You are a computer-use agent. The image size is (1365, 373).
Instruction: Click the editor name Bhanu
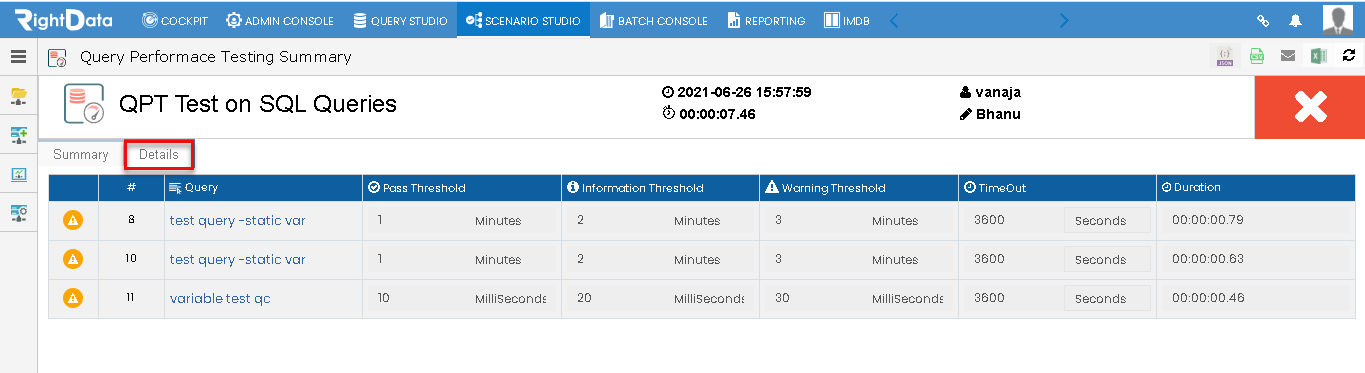coord(998,114)
